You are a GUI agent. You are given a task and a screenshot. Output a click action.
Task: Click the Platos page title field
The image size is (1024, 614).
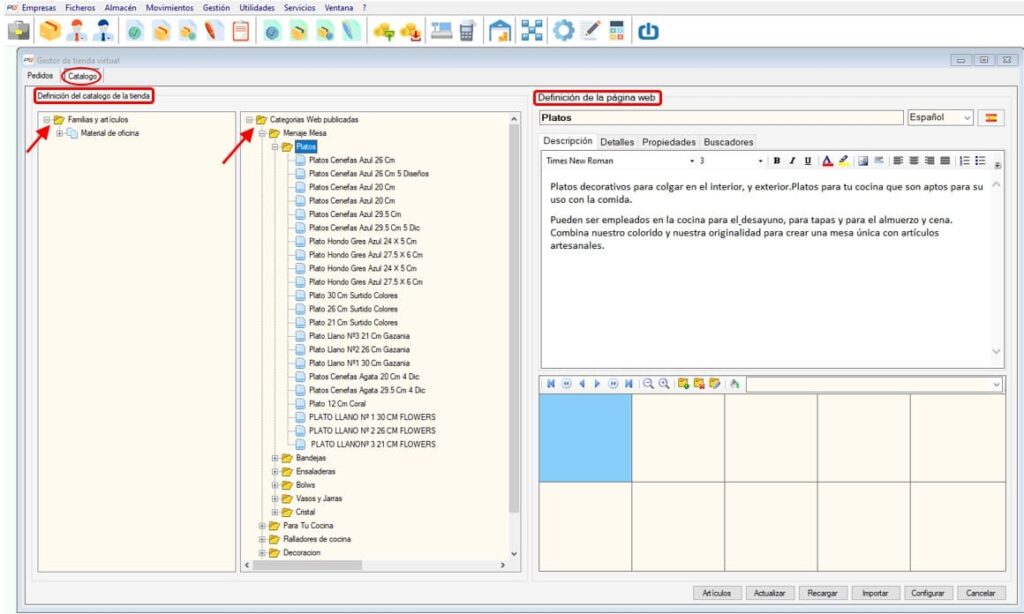pos(721,118)
